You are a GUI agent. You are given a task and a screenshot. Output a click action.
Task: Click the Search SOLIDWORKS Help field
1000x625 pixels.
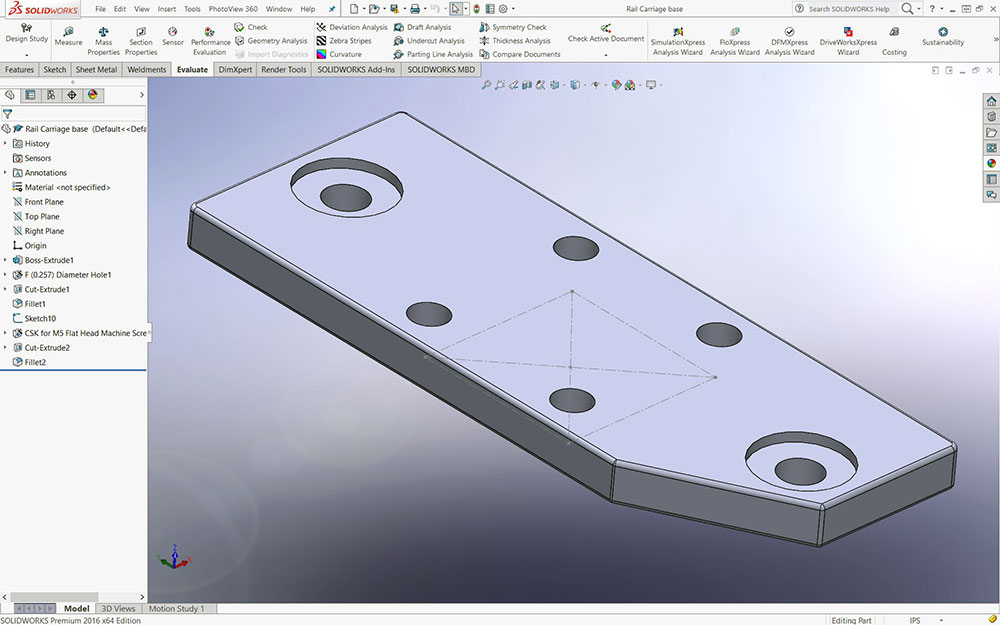click(x=847, y=9)
